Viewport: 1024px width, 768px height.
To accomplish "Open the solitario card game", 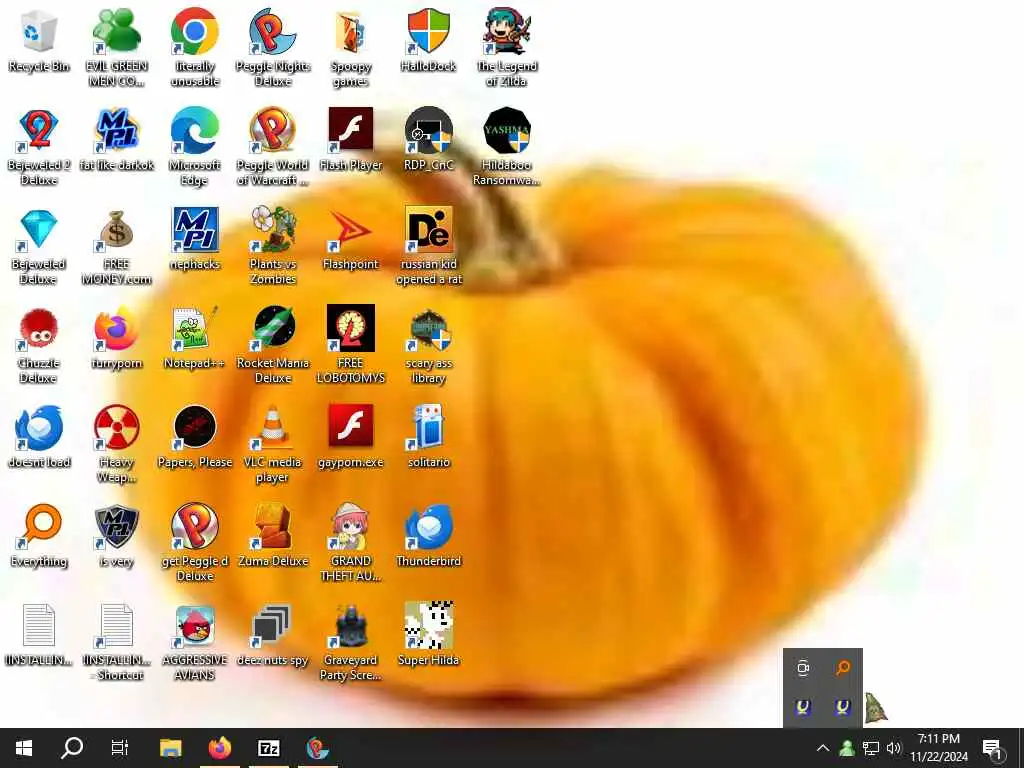I will tap(428, 438).
